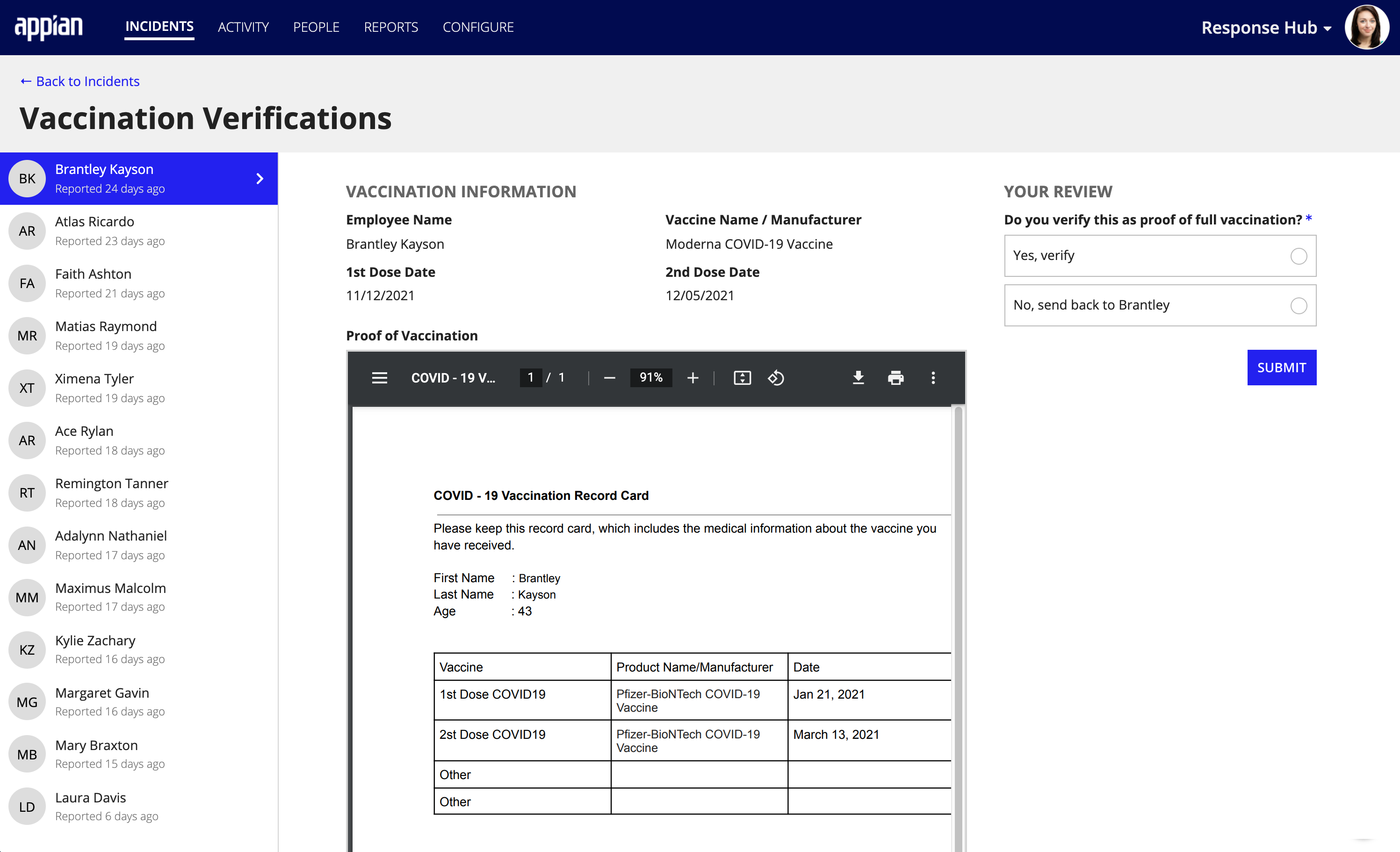Select Faith Ashton name in list
The width and height of the screenshot is (1400, 852).
pos(93,274)
